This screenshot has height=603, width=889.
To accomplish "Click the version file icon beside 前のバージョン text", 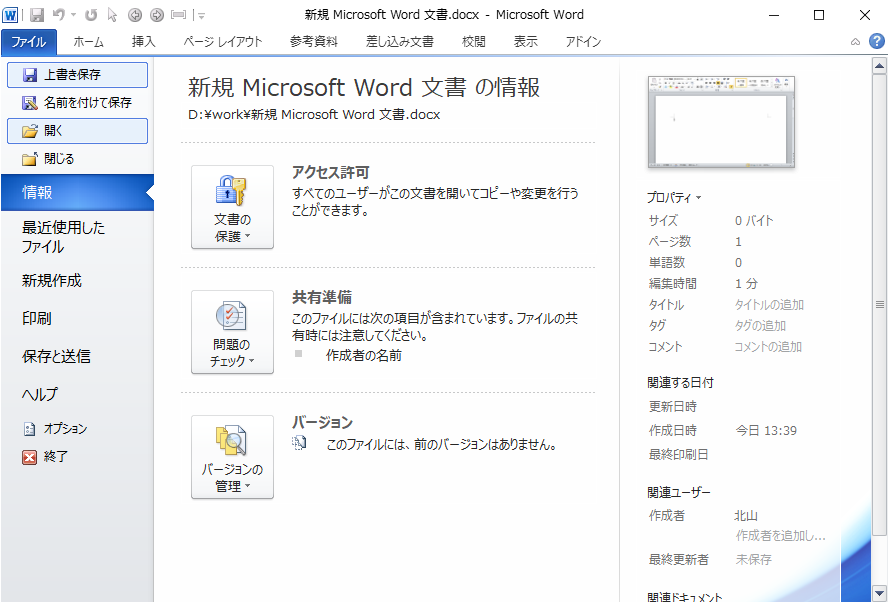I will pyautogui.click(x=299, y=444).
